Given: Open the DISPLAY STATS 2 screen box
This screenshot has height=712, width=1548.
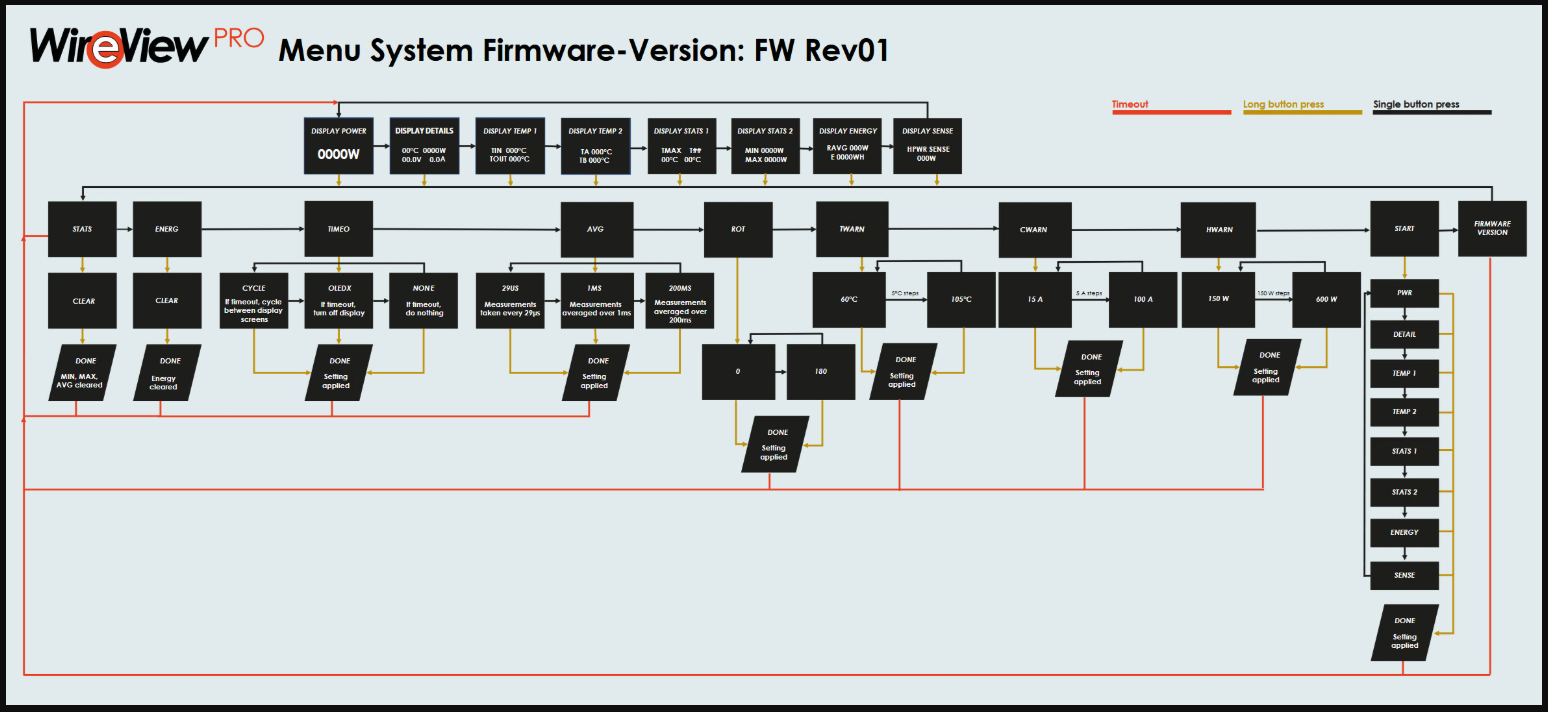Looking at the screenshot, I should tap(765, 146).
